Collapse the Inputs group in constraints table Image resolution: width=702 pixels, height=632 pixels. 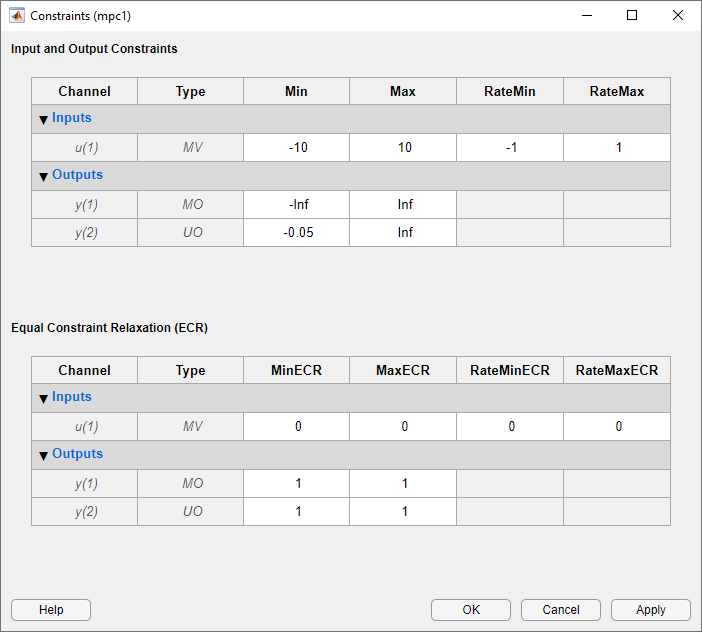44,119
